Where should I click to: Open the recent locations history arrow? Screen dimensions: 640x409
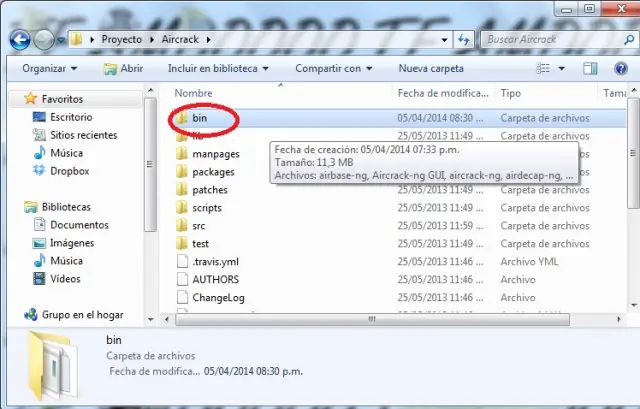click(x=62, y=40)
